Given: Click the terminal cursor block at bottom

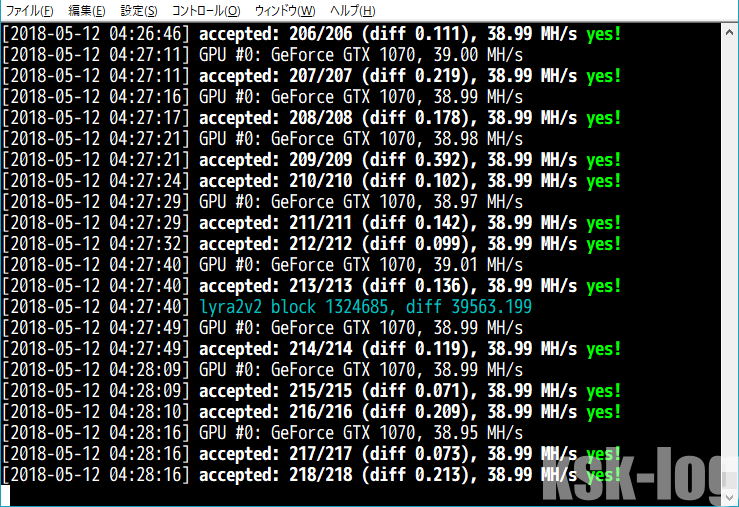Looking at the screenshot, I should tap(5, 495).
